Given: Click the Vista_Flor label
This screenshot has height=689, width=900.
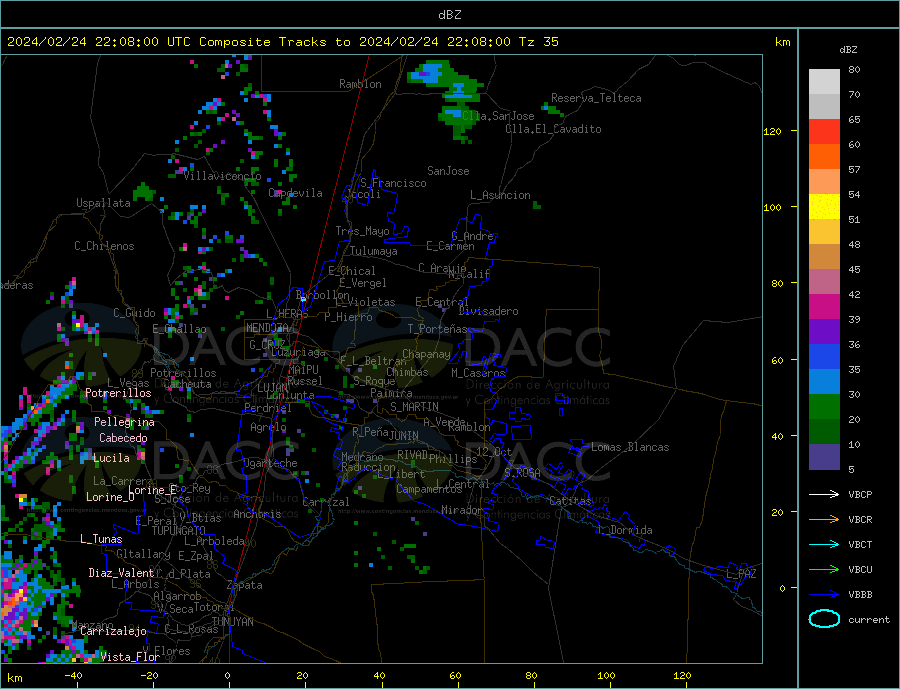Looking at the screenshot, I should [x=130, y=657].
